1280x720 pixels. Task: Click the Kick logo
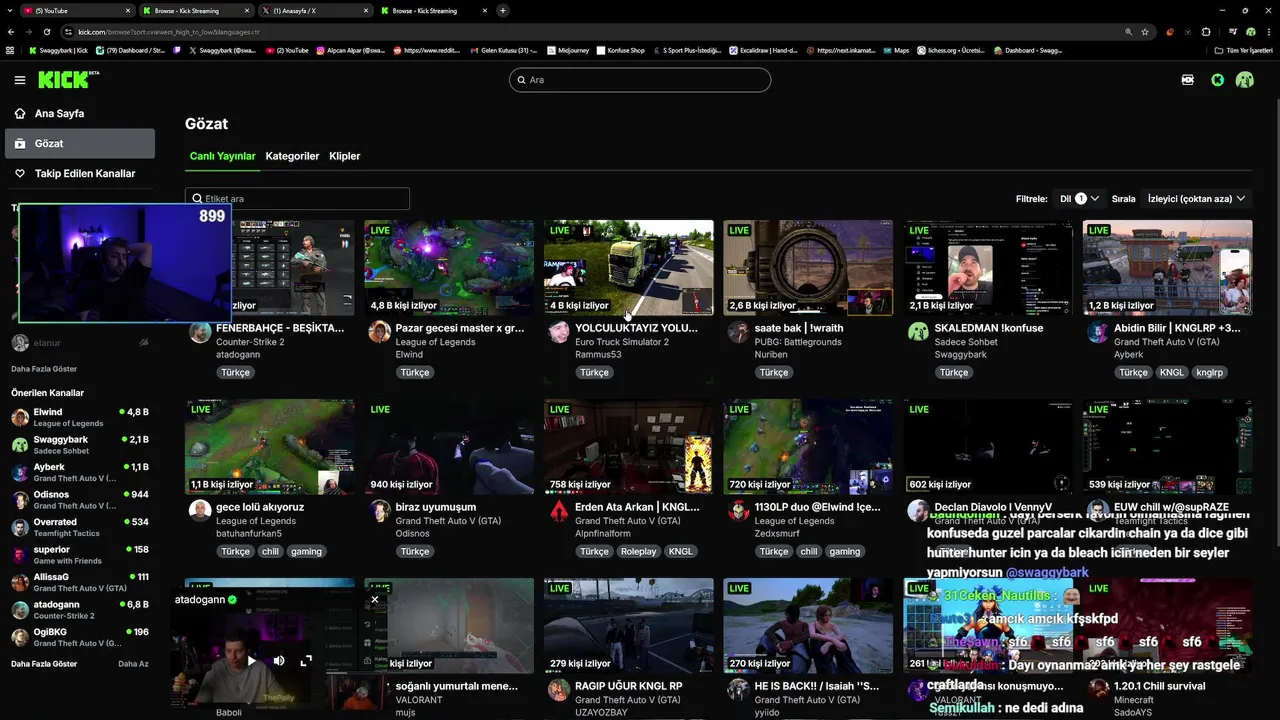(x=66, y=80)
